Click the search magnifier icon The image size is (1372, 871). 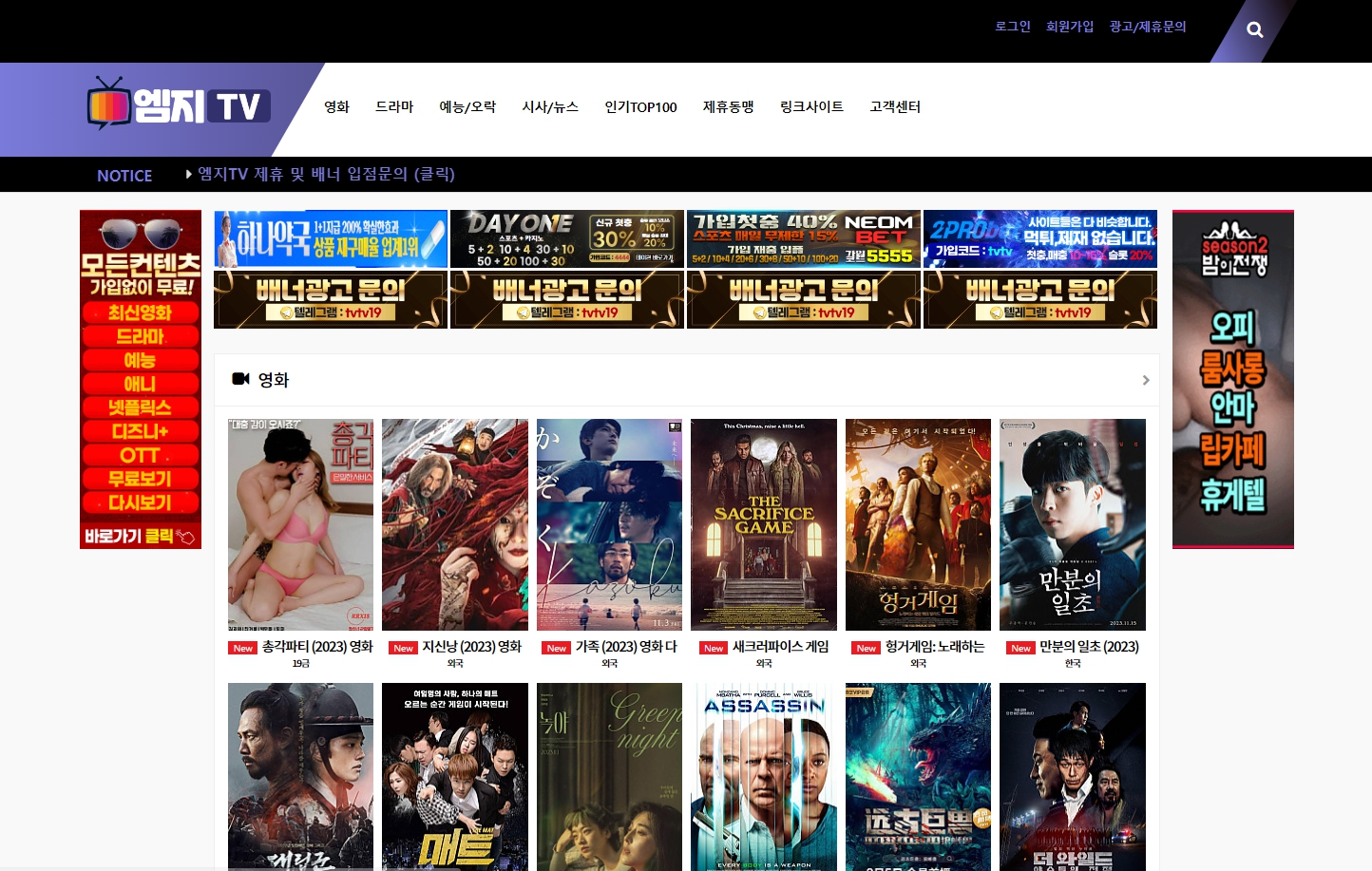(x=1254, y=30)
